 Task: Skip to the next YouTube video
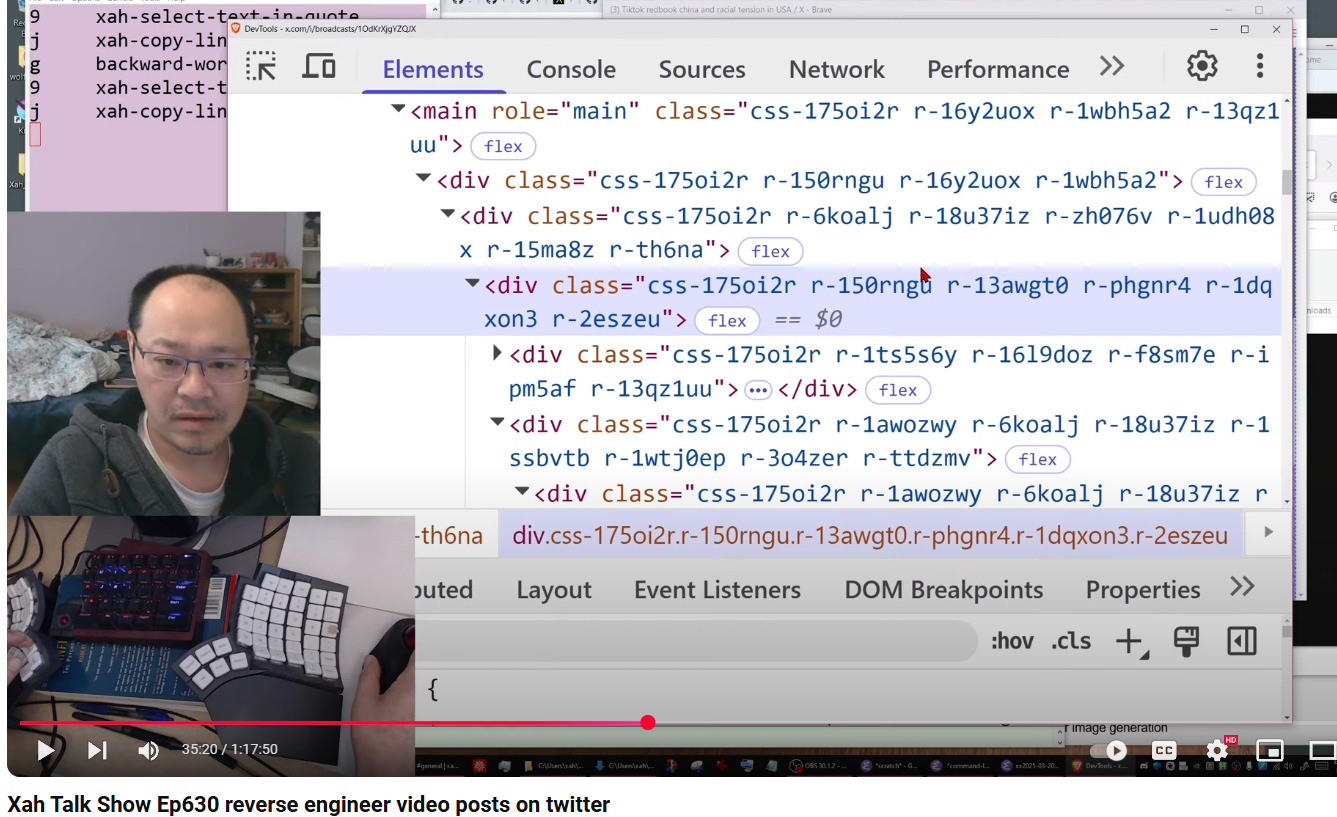point(97,750)
